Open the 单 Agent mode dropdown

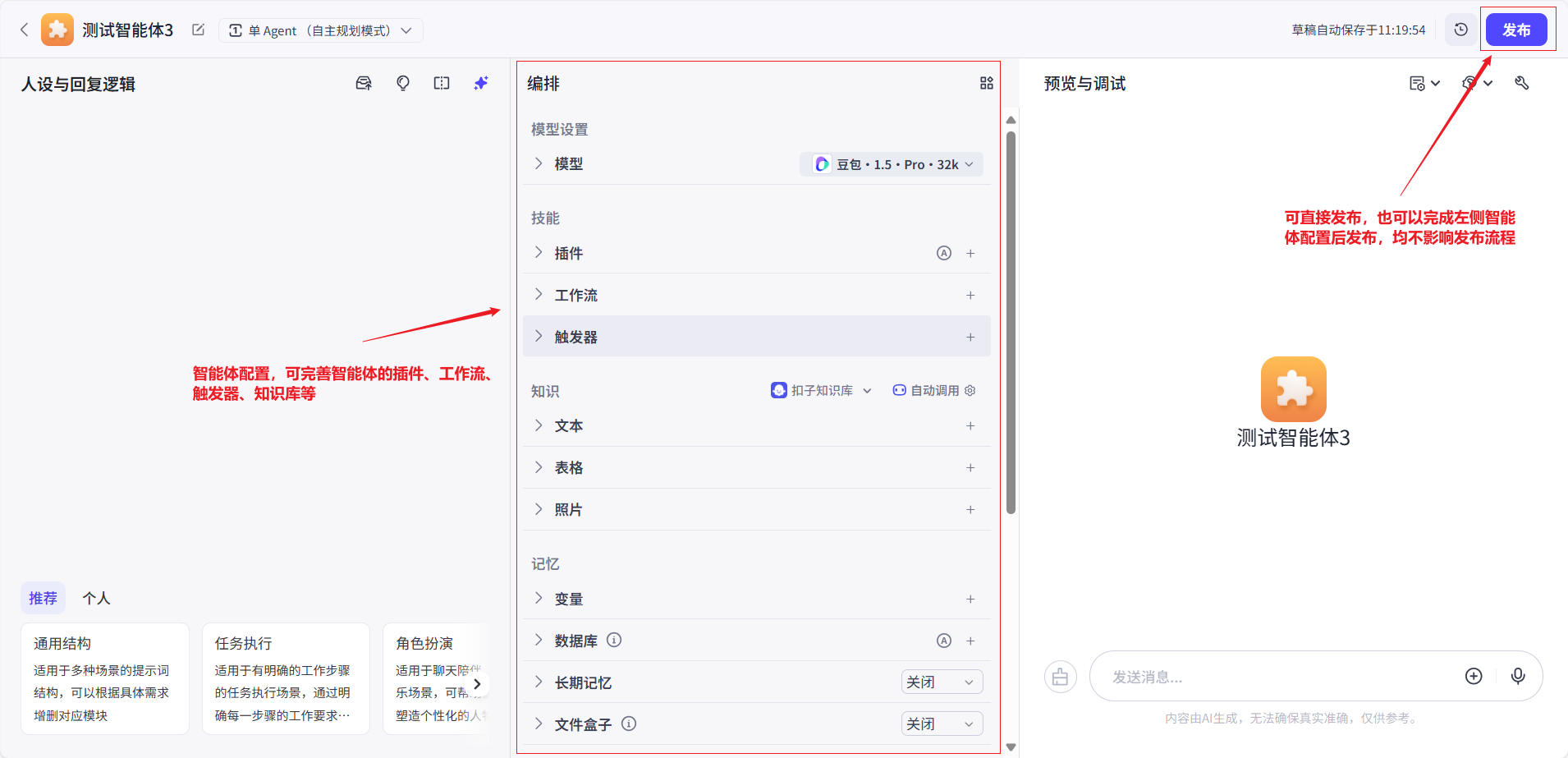click(x=320, y=30)
